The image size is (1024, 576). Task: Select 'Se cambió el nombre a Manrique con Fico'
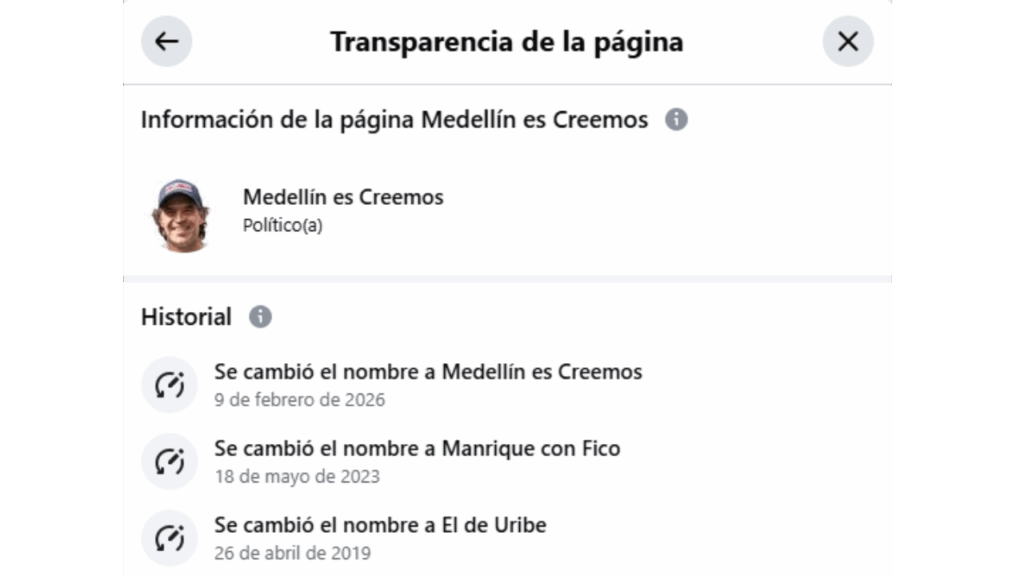click(417, 449)
